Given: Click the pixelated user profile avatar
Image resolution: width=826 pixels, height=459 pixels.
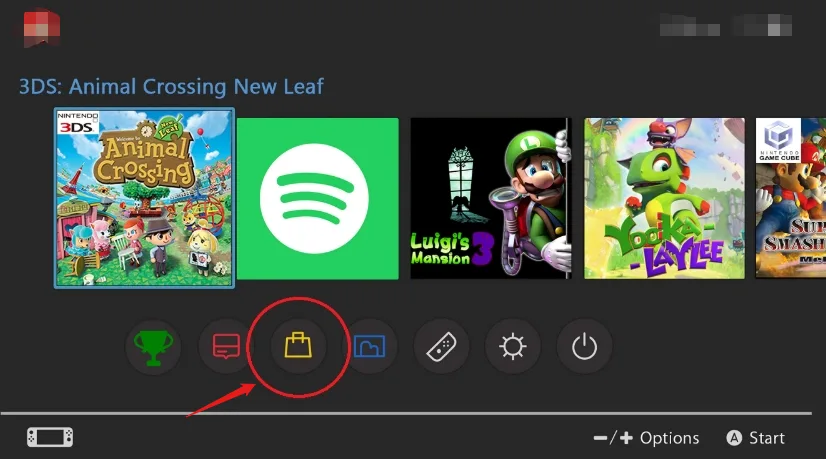Looking at the screenshot, I should [42, 27].
